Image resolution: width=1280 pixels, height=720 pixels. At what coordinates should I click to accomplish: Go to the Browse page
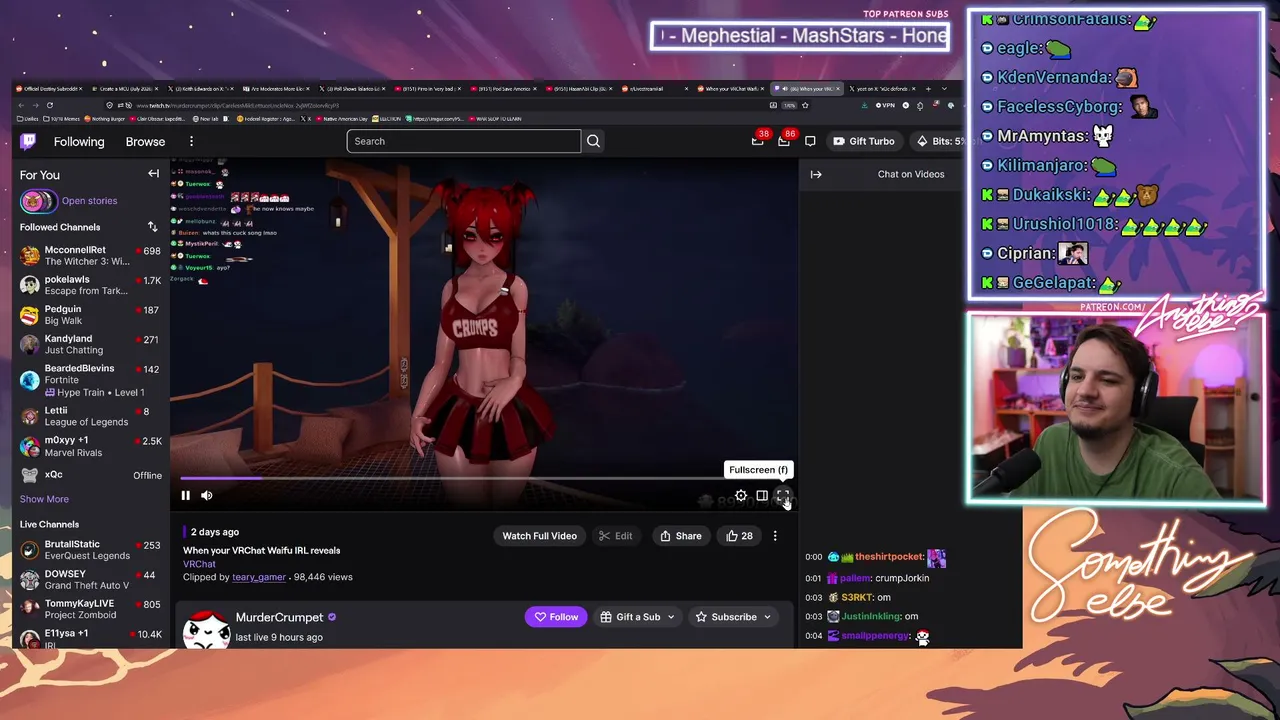pyautogui.click(x=145, y=141)
